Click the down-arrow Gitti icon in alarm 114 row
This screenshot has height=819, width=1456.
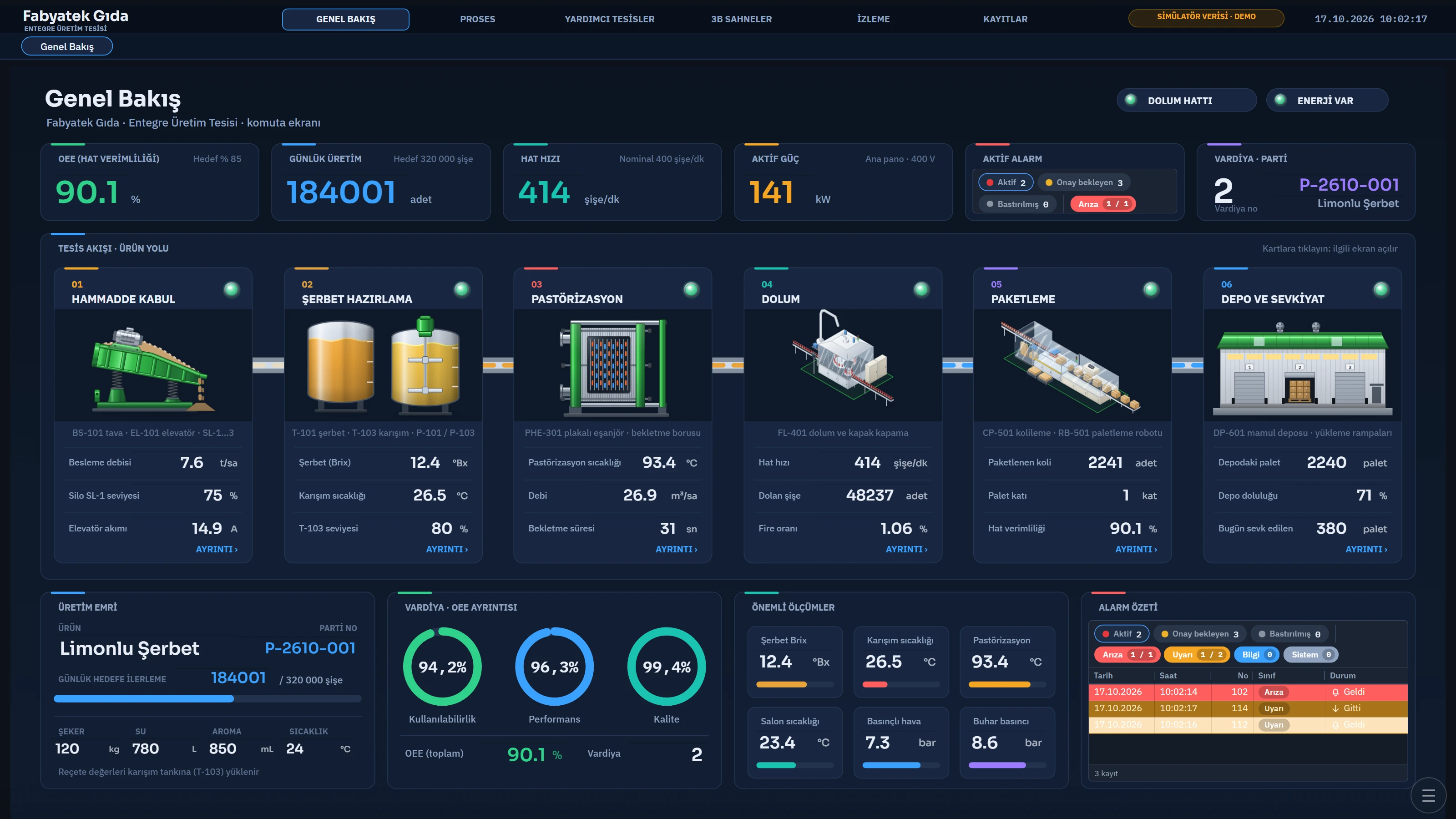pos(1335,708)
